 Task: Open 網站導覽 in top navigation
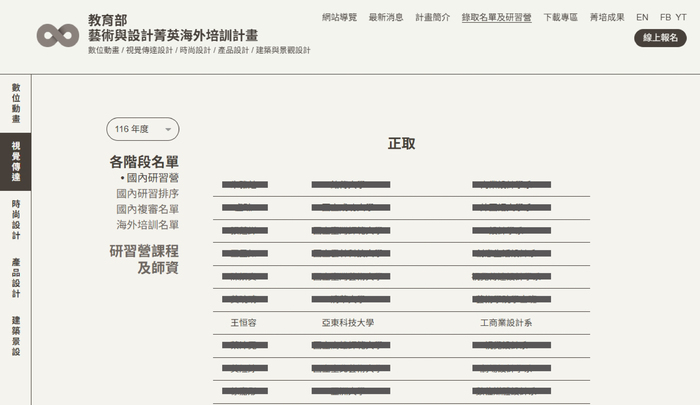coord(339,17)
